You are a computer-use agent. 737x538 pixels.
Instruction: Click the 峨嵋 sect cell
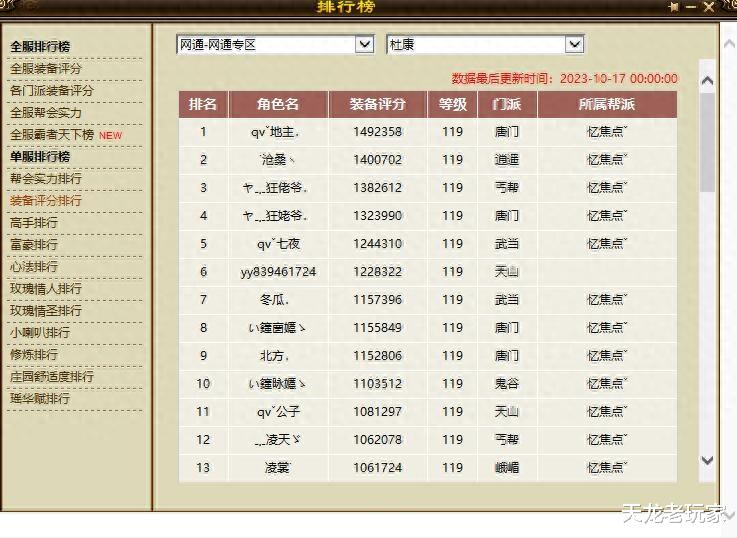tap(507, 468)
